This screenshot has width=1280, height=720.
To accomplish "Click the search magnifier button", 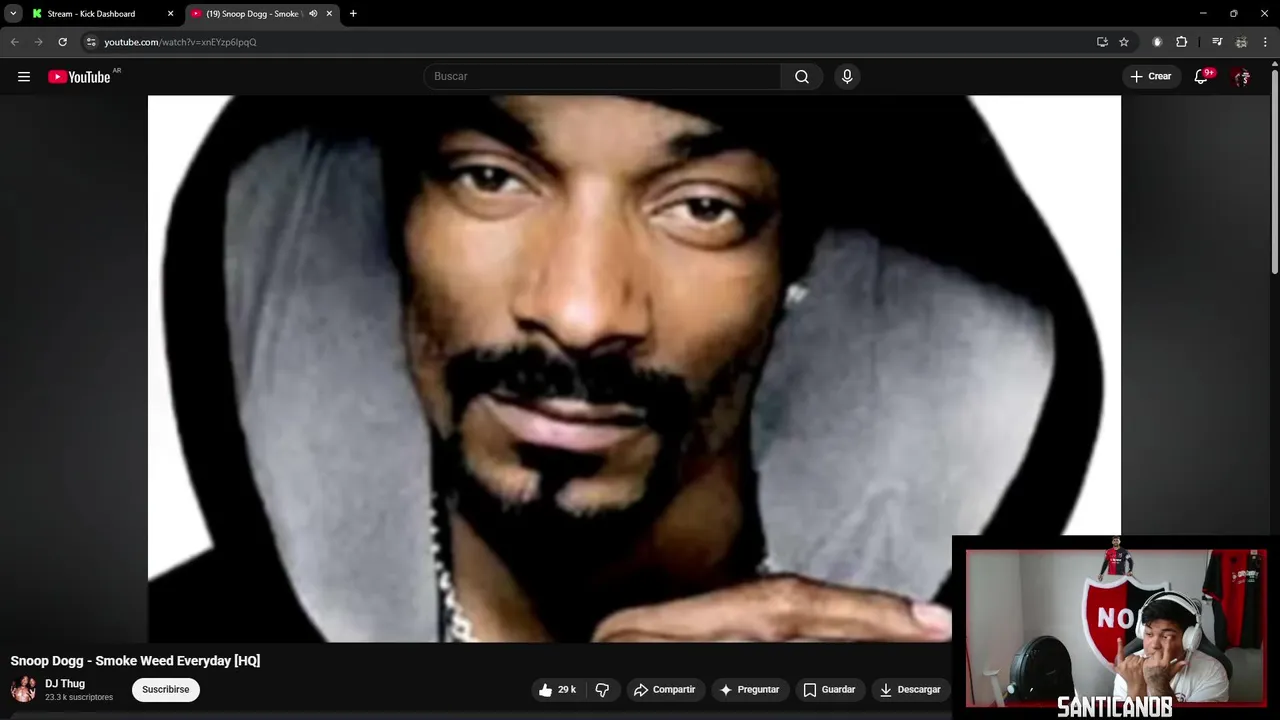I will pos(802,76).
